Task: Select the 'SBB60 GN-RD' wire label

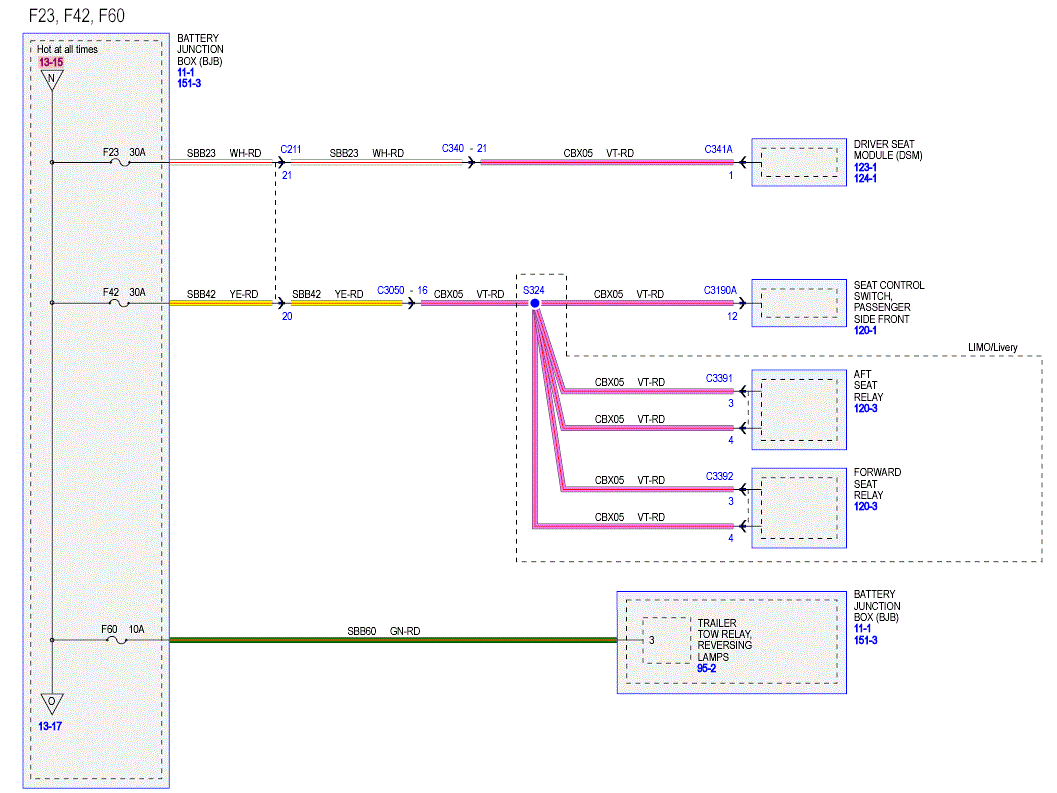Action: point(384,631)
